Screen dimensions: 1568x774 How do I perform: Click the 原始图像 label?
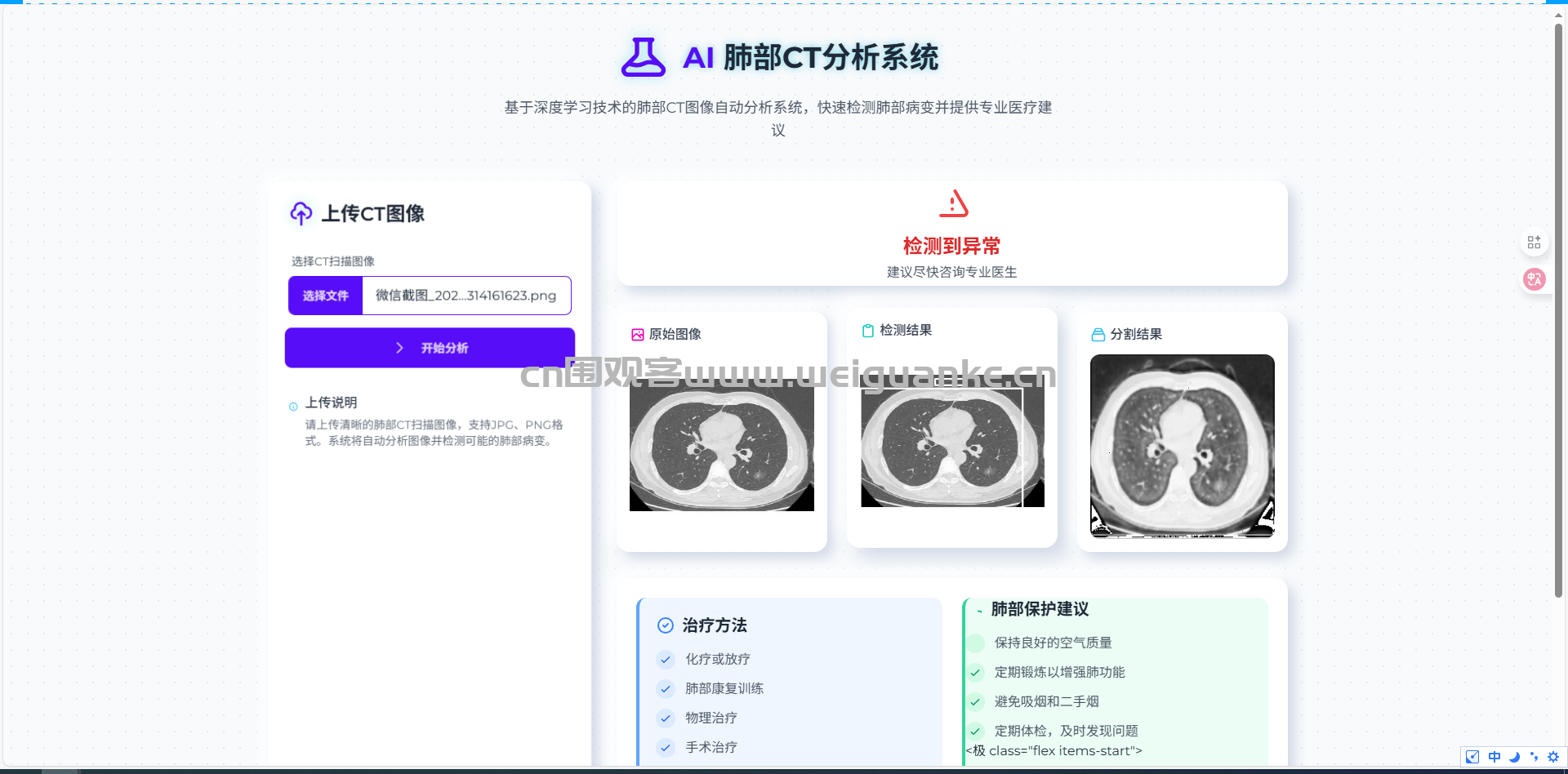point(675,335)
